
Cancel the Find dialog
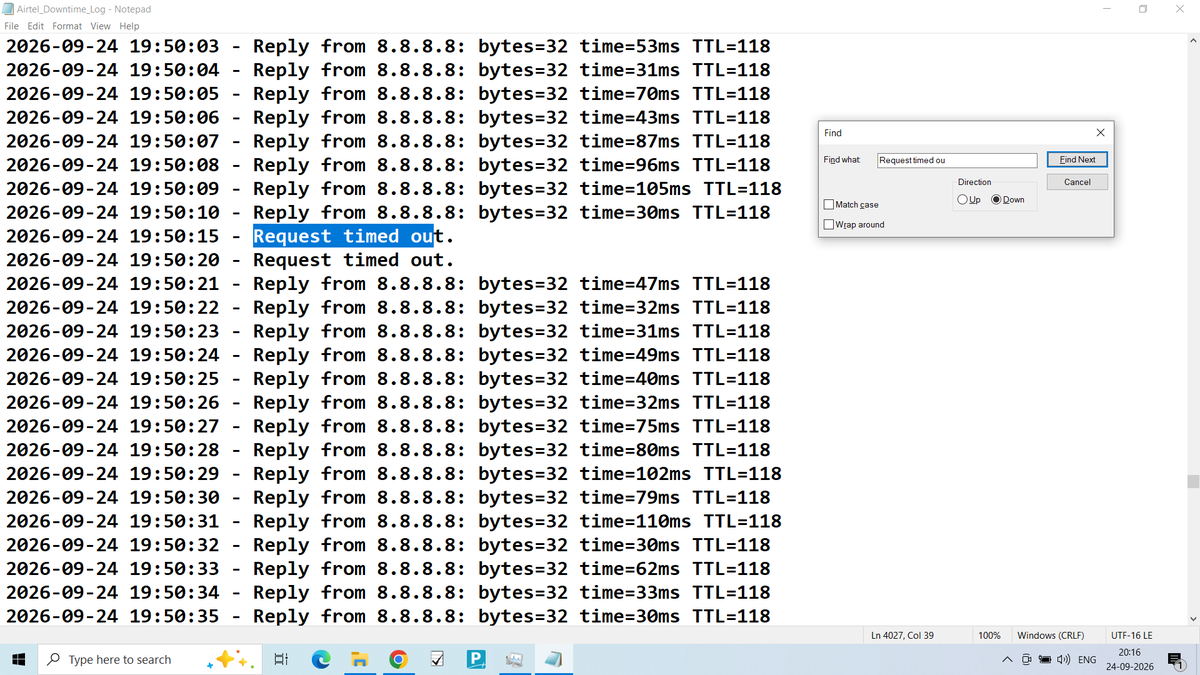(1077, 182)
